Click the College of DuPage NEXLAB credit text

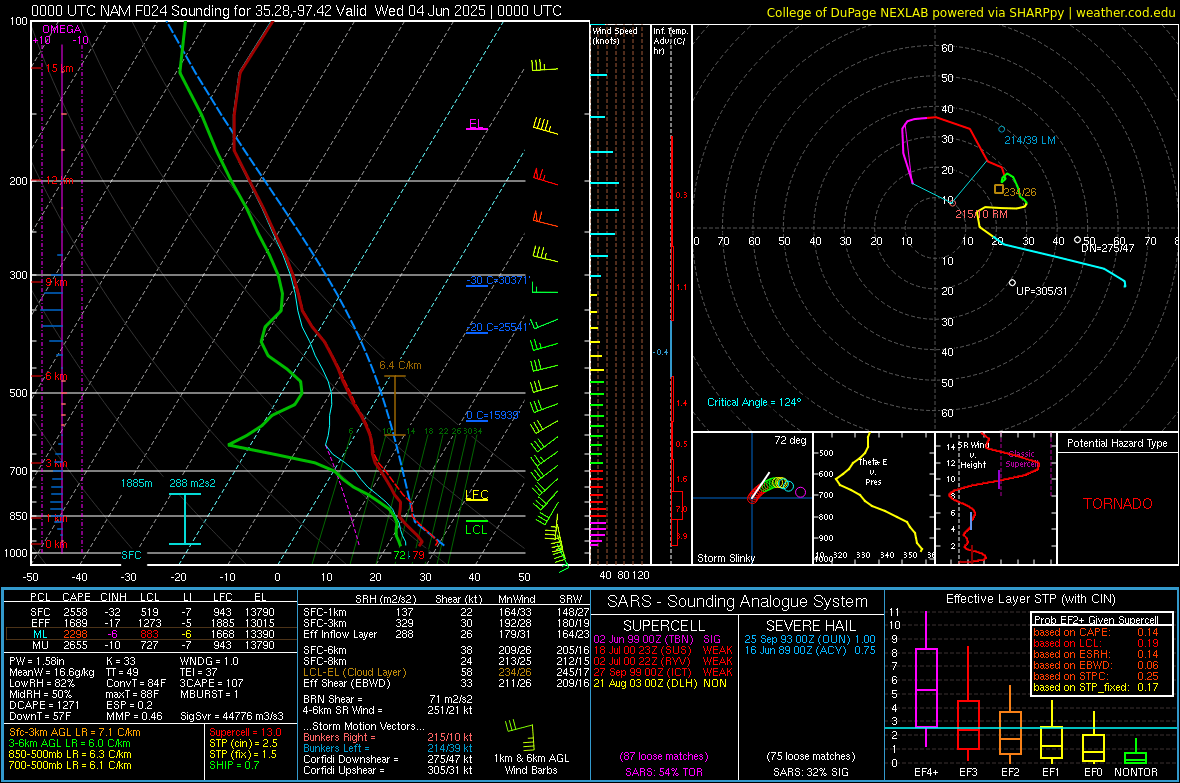(x=970, y=12)
